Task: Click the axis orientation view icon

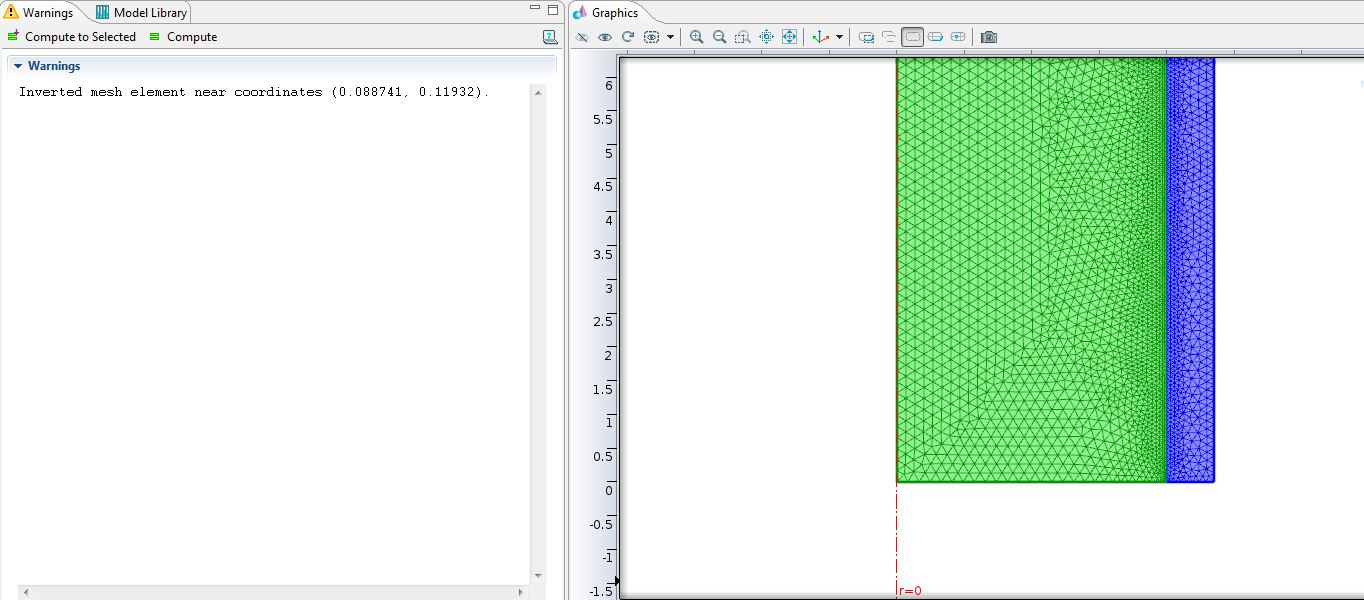Action: tap(821, 37)
